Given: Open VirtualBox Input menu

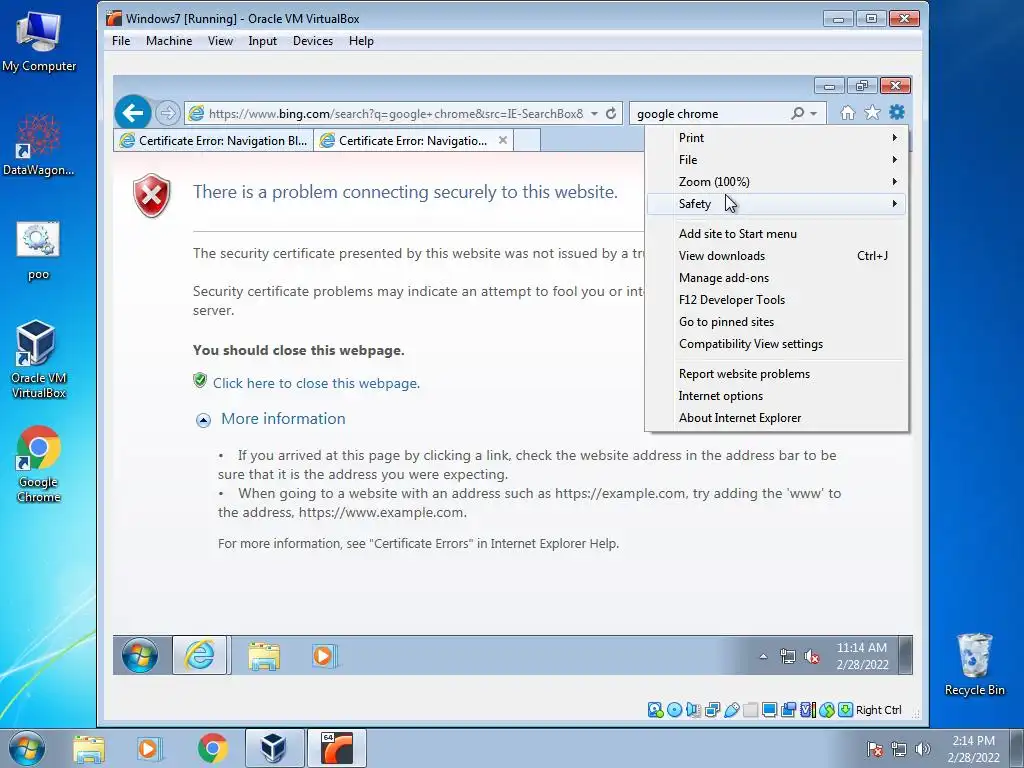Looking at the screenshot, I should tap(263, 40).
